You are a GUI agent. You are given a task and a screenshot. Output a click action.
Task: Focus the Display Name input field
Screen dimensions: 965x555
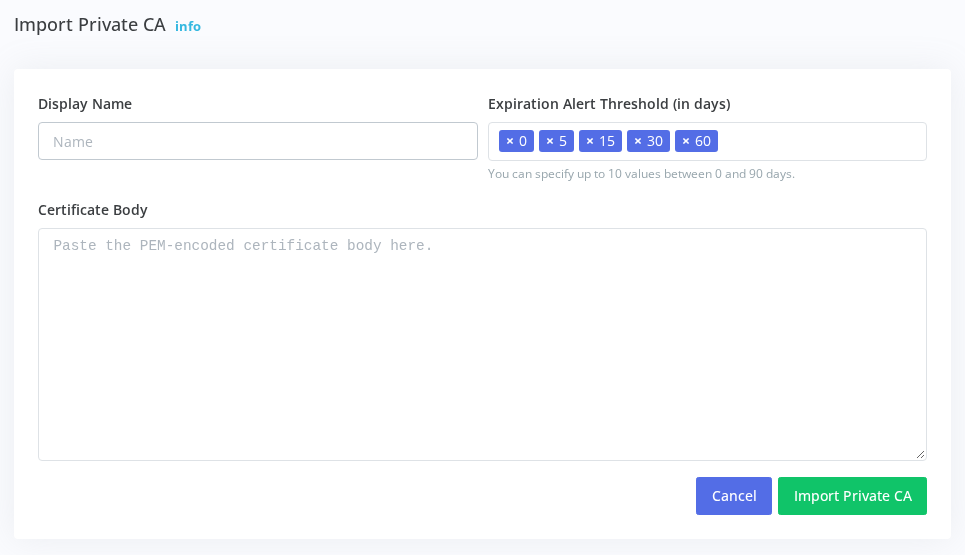258,142
